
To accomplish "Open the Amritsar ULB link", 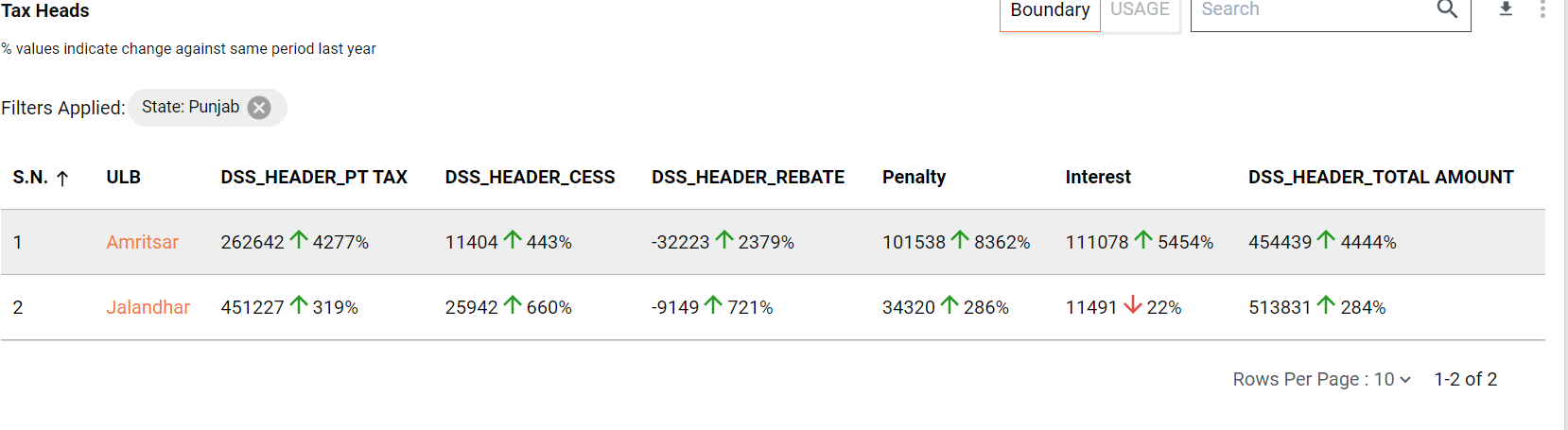I will click(142, 242).
